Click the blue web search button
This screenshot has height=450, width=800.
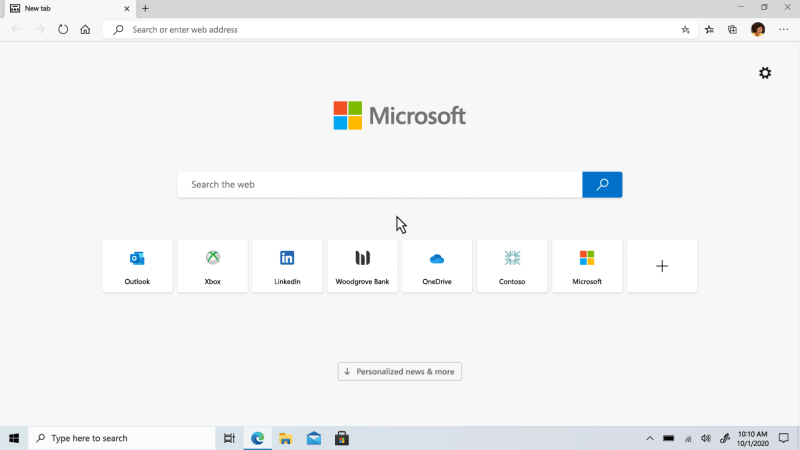tap(602, 185)
